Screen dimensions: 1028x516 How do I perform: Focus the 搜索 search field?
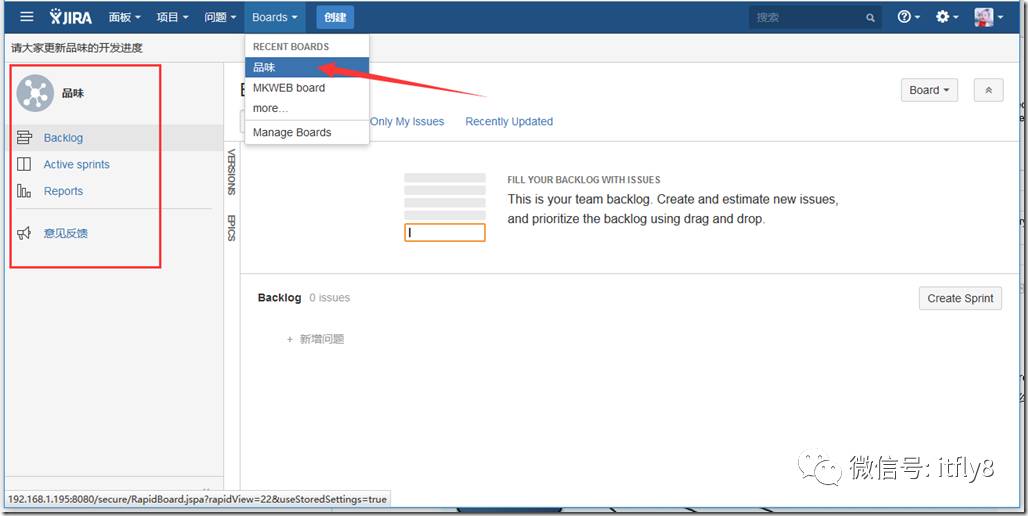pos(815,18)
